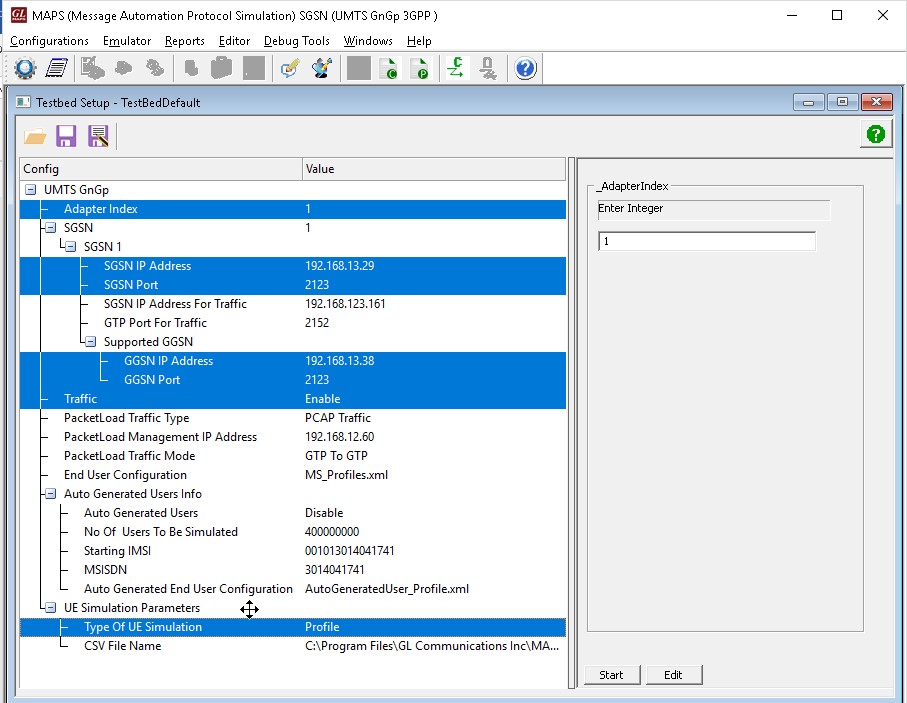The image size is (907, 703).
Task: Open the Emulator menu
Action: coord(126,41)
